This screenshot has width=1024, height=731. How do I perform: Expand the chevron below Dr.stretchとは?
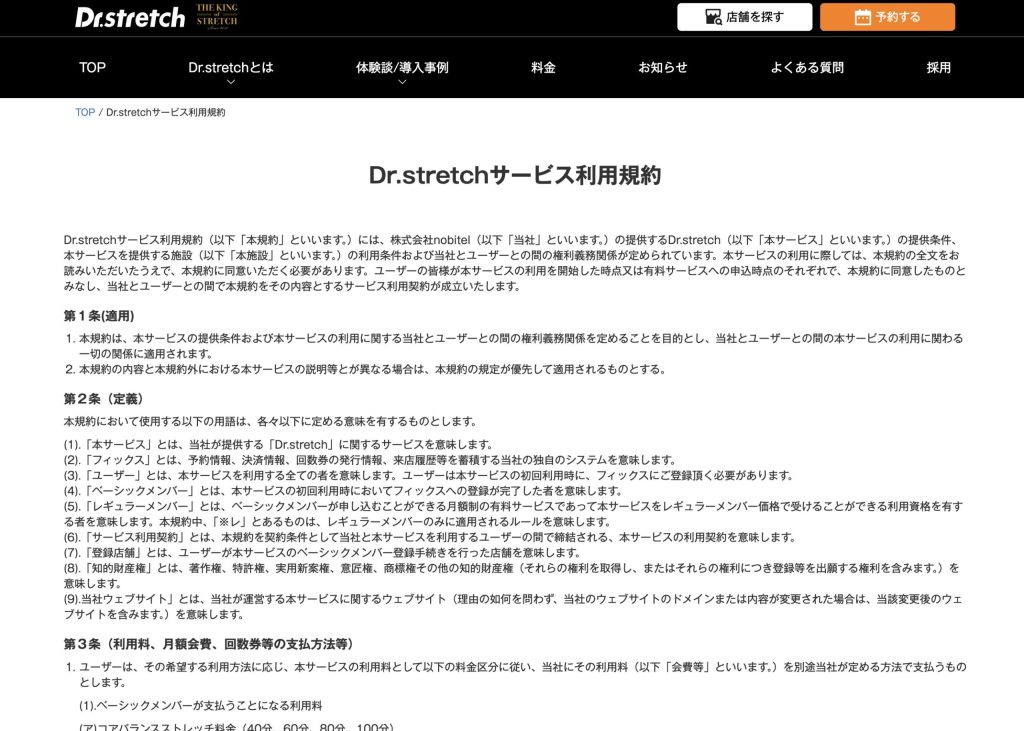coord(230,83)
